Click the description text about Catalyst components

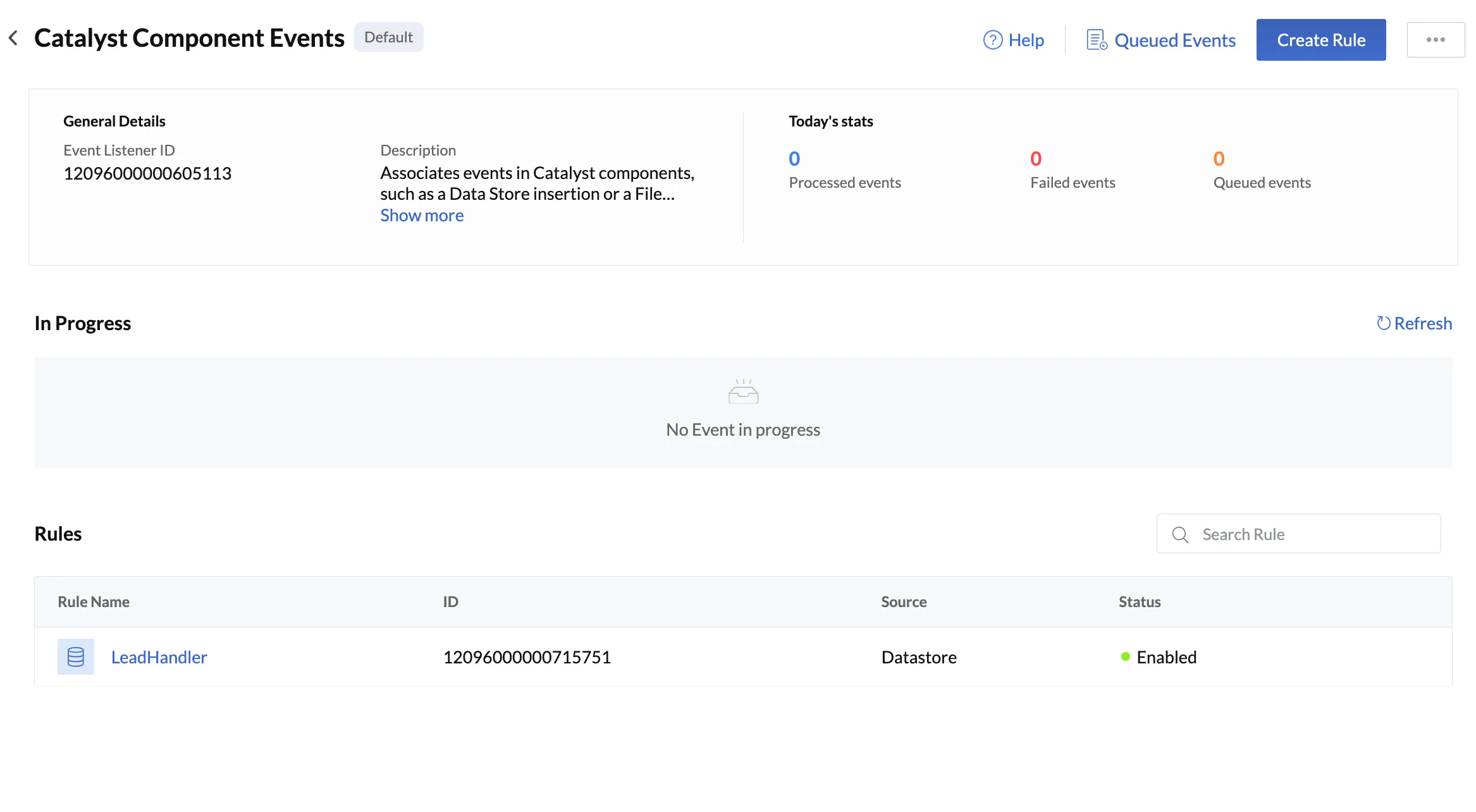coord(538,183)
